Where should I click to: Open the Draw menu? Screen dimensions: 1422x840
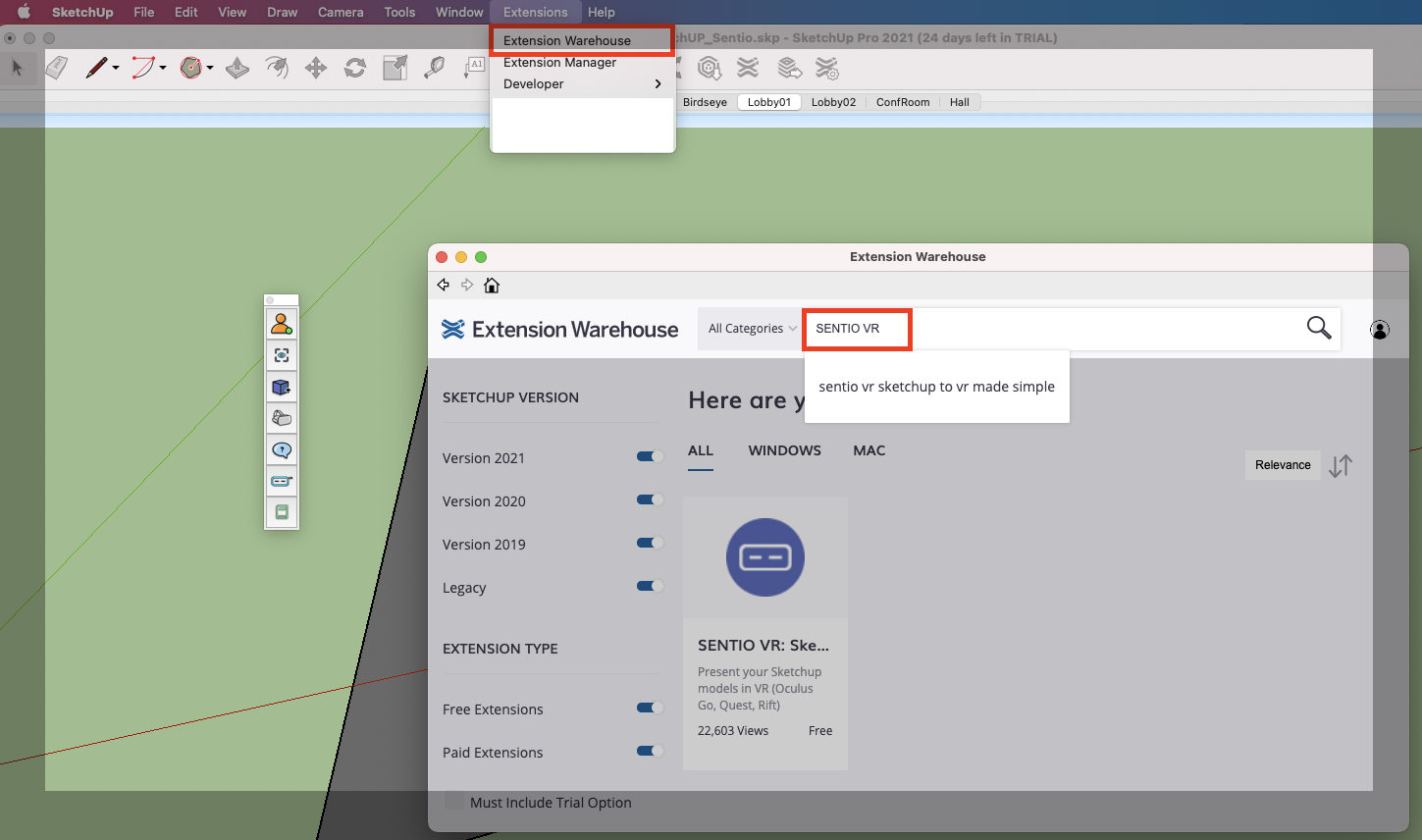coord(282,12)
